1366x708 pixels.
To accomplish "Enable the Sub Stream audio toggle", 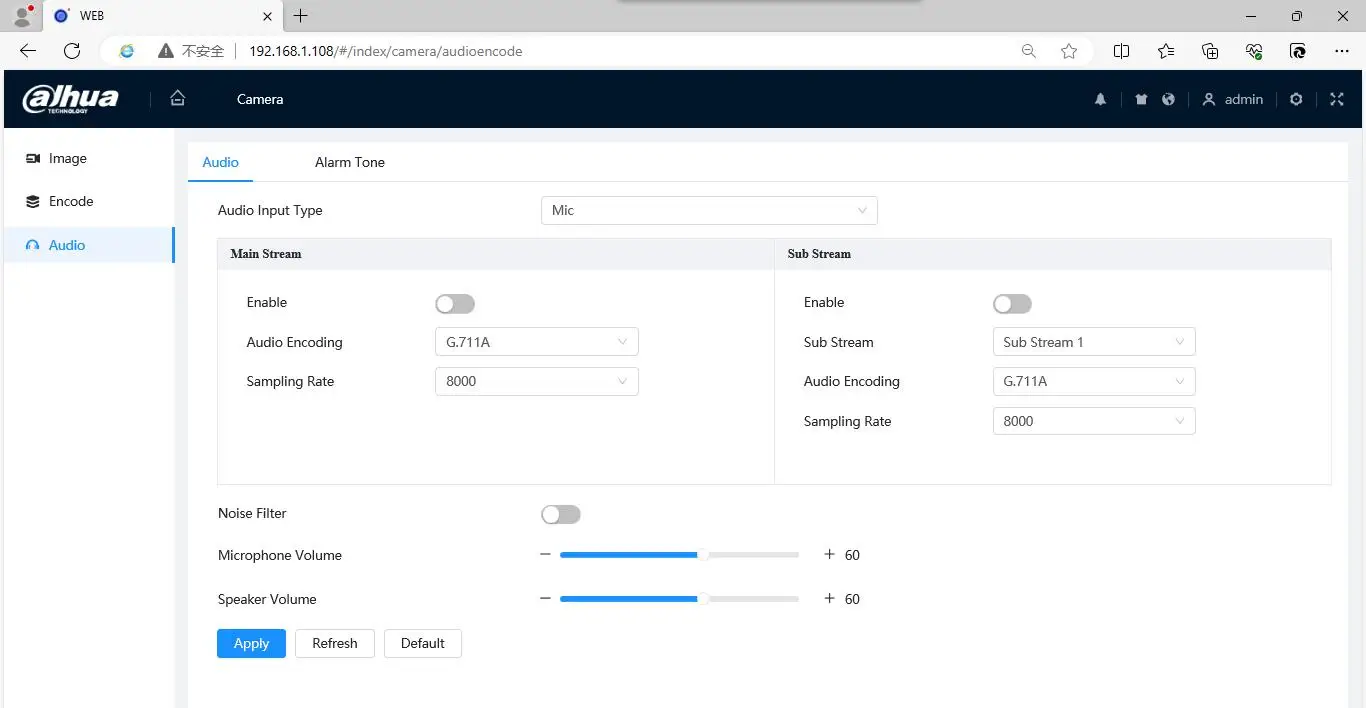I will pos(1012,303).
